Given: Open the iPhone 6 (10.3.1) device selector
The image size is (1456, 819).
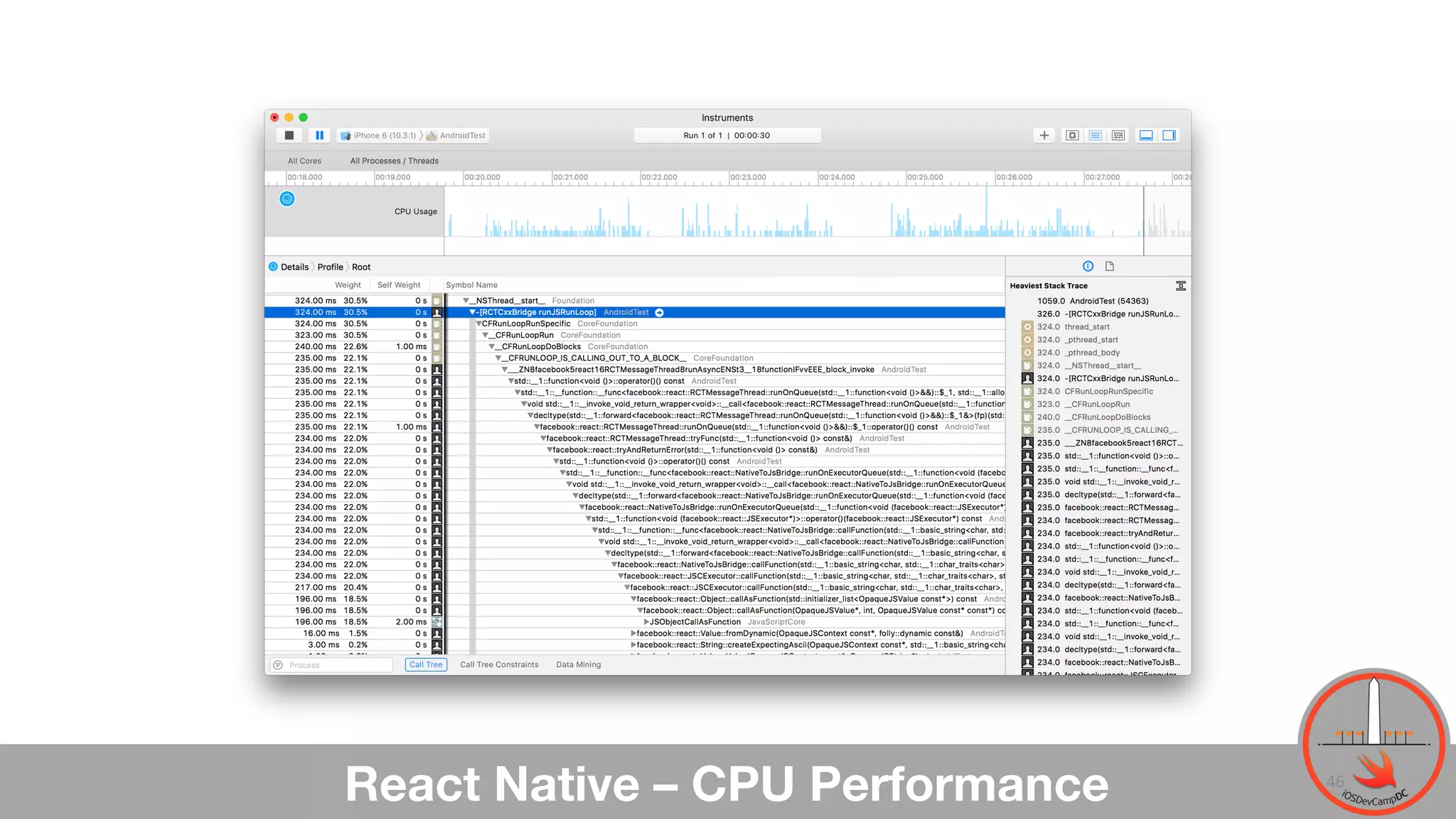Looking at the screenshot, I should pyautogui.click(x=379, y=135).
